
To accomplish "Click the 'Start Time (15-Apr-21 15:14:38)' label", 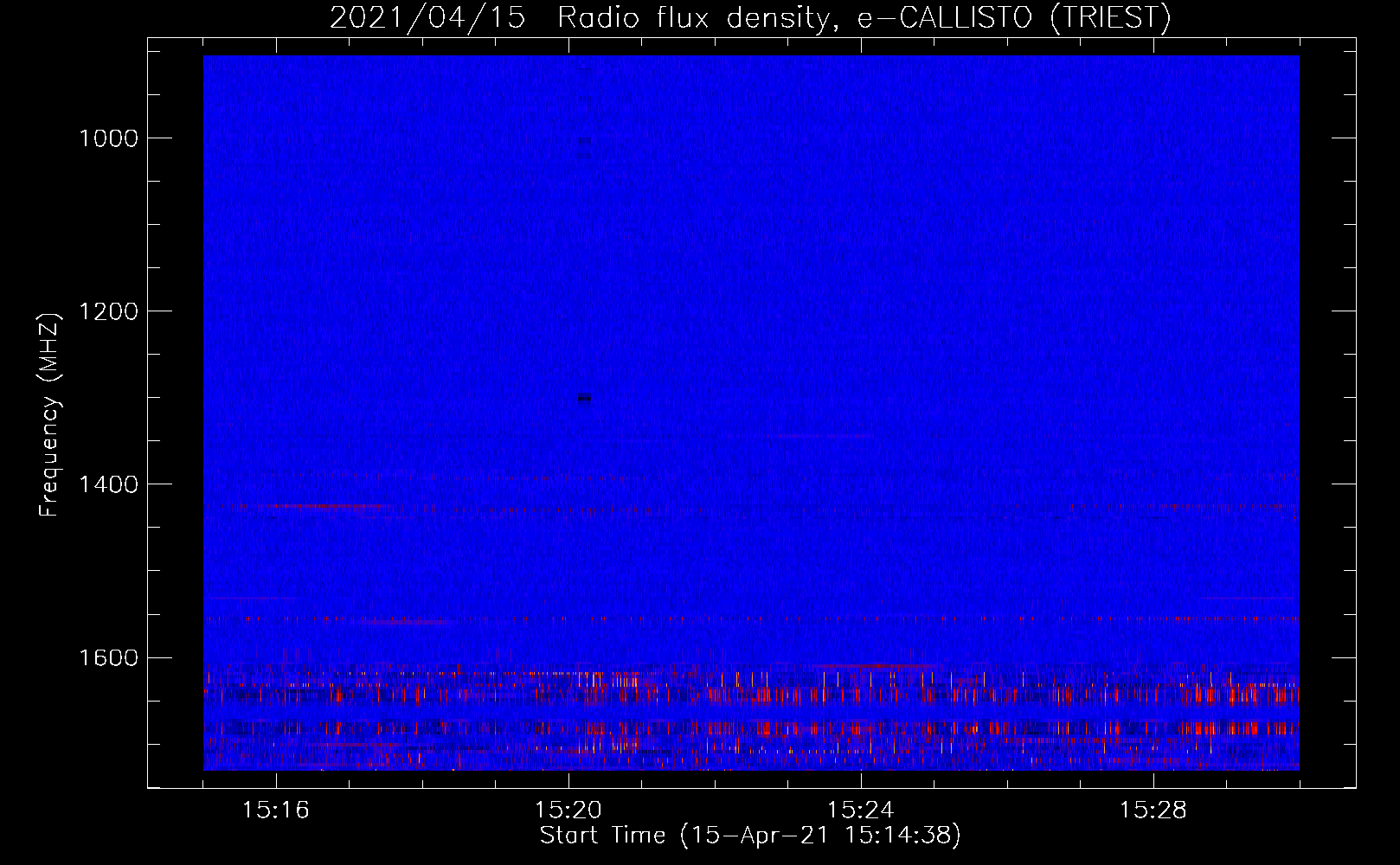I will pyautogui.click(x=750, y=836).
